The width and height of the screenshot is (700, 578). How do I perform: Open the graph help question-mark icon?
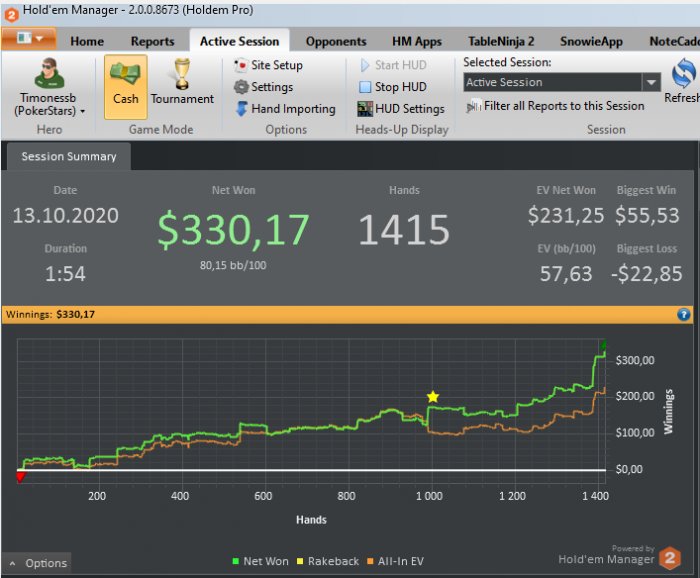pyautogui.click(x=683, y=315)
